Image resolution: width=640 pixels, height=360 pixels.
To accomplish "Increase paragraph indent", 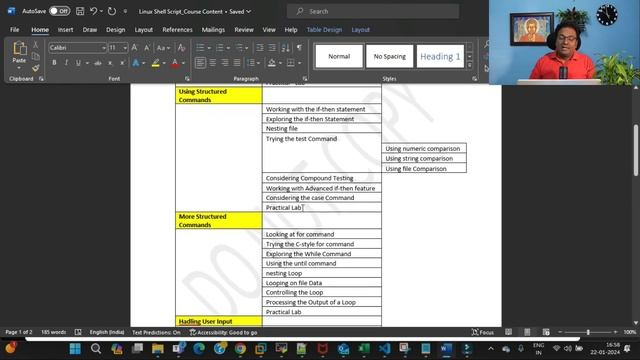I will [272, 48].
